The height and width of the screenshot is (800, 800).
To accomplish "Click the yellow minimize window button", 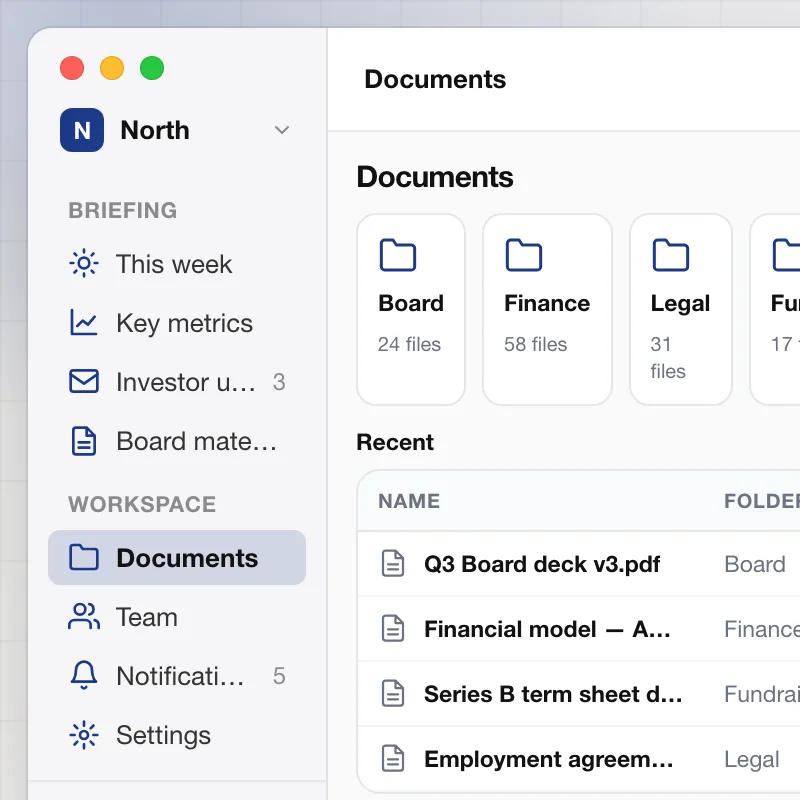I will tap(112, 68).
